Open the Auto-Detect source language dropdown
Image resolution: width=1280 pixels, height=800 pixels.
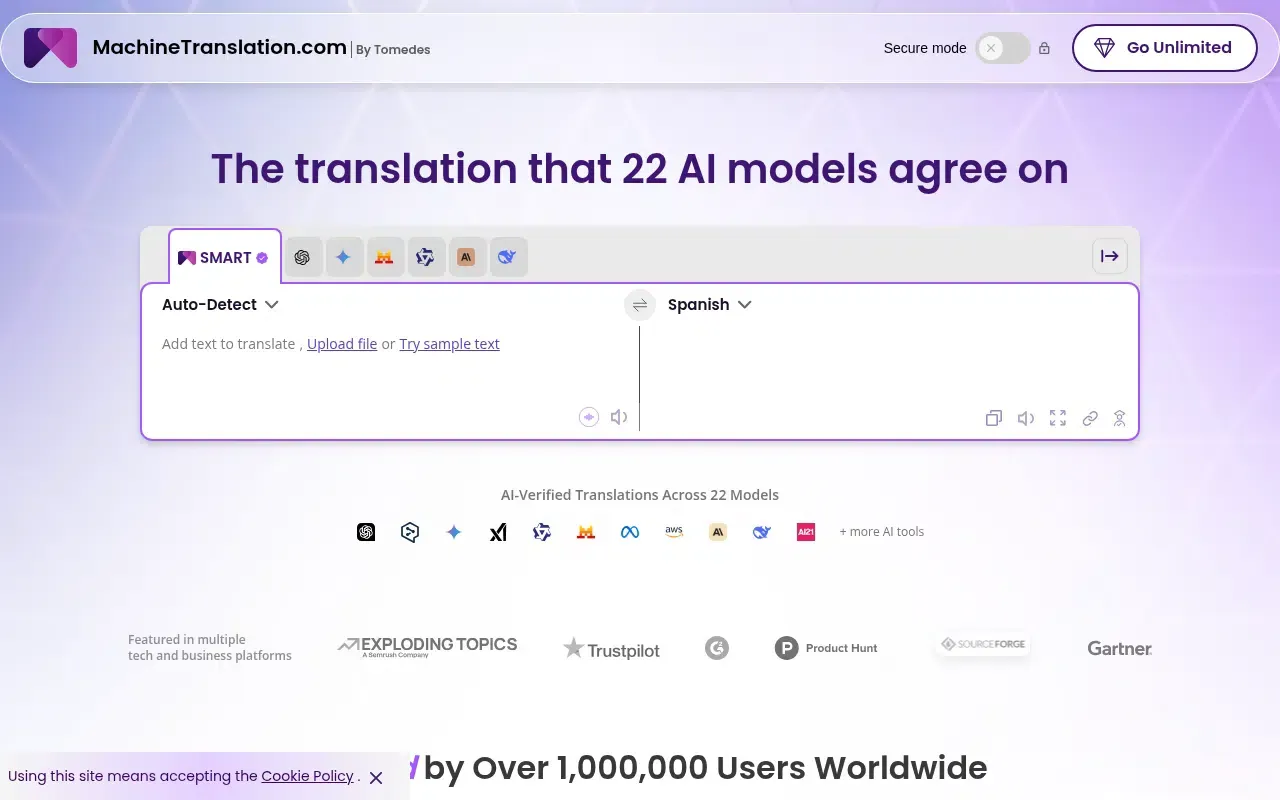[220, 304]
